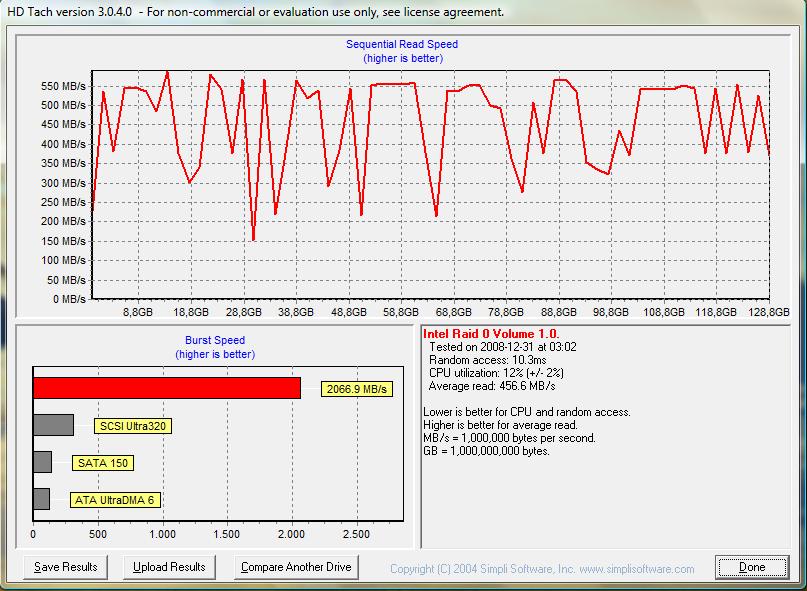Select the gray ATA UltraDMA 6 bar
Viewport: 807px width, 591px height.
[41, 499]
